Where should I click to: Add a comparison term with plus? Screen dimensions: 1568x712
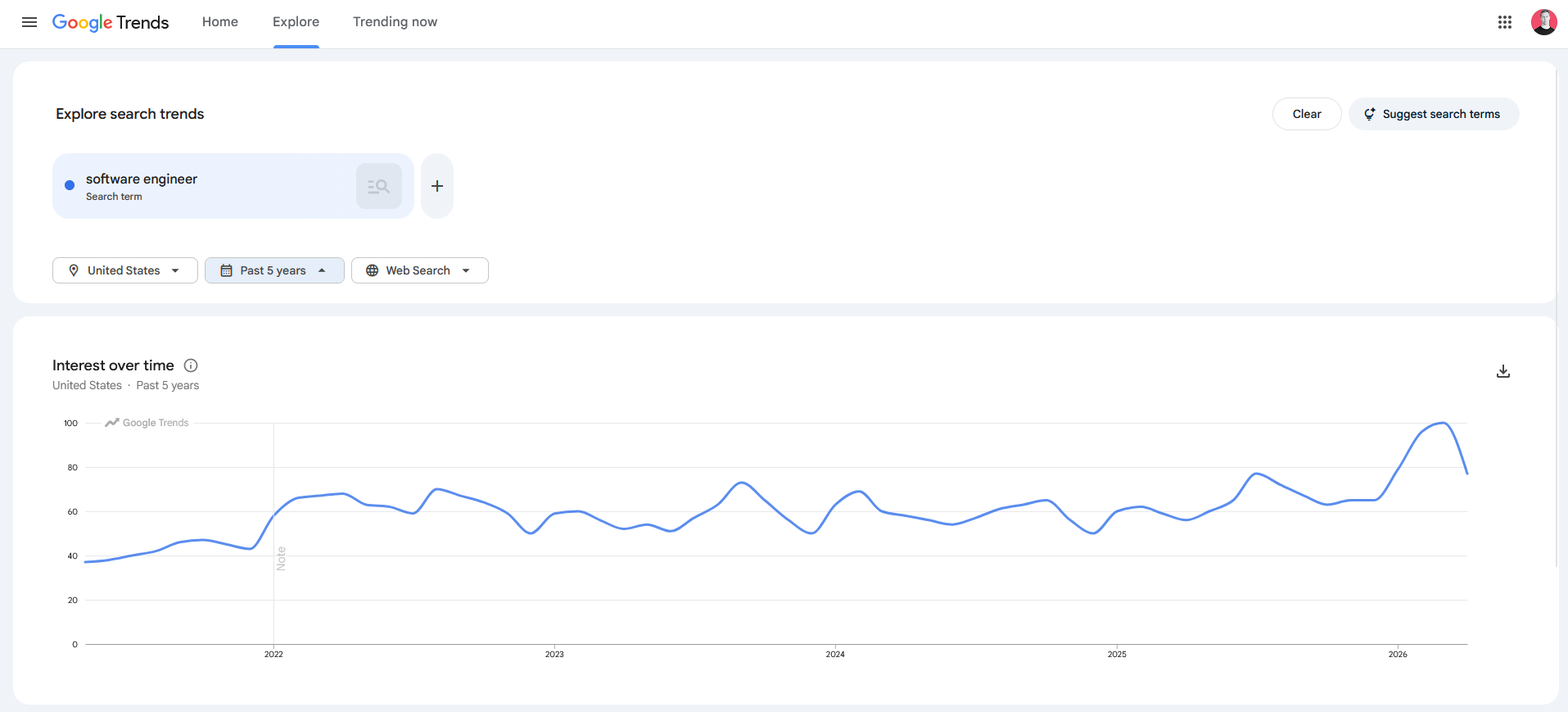click(x=437, y=186)
